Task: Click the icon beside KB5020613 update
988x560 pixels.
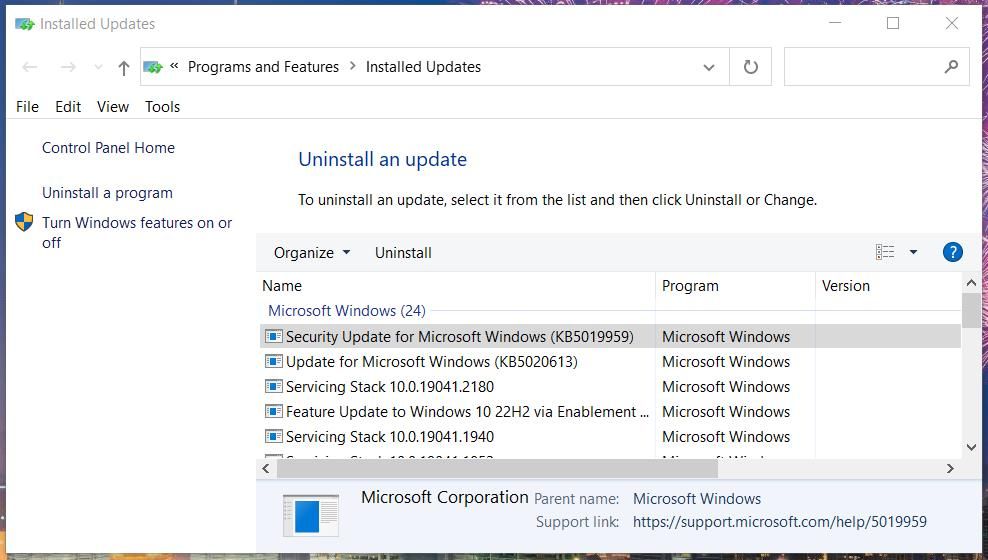Action: (x=273, y=362)
